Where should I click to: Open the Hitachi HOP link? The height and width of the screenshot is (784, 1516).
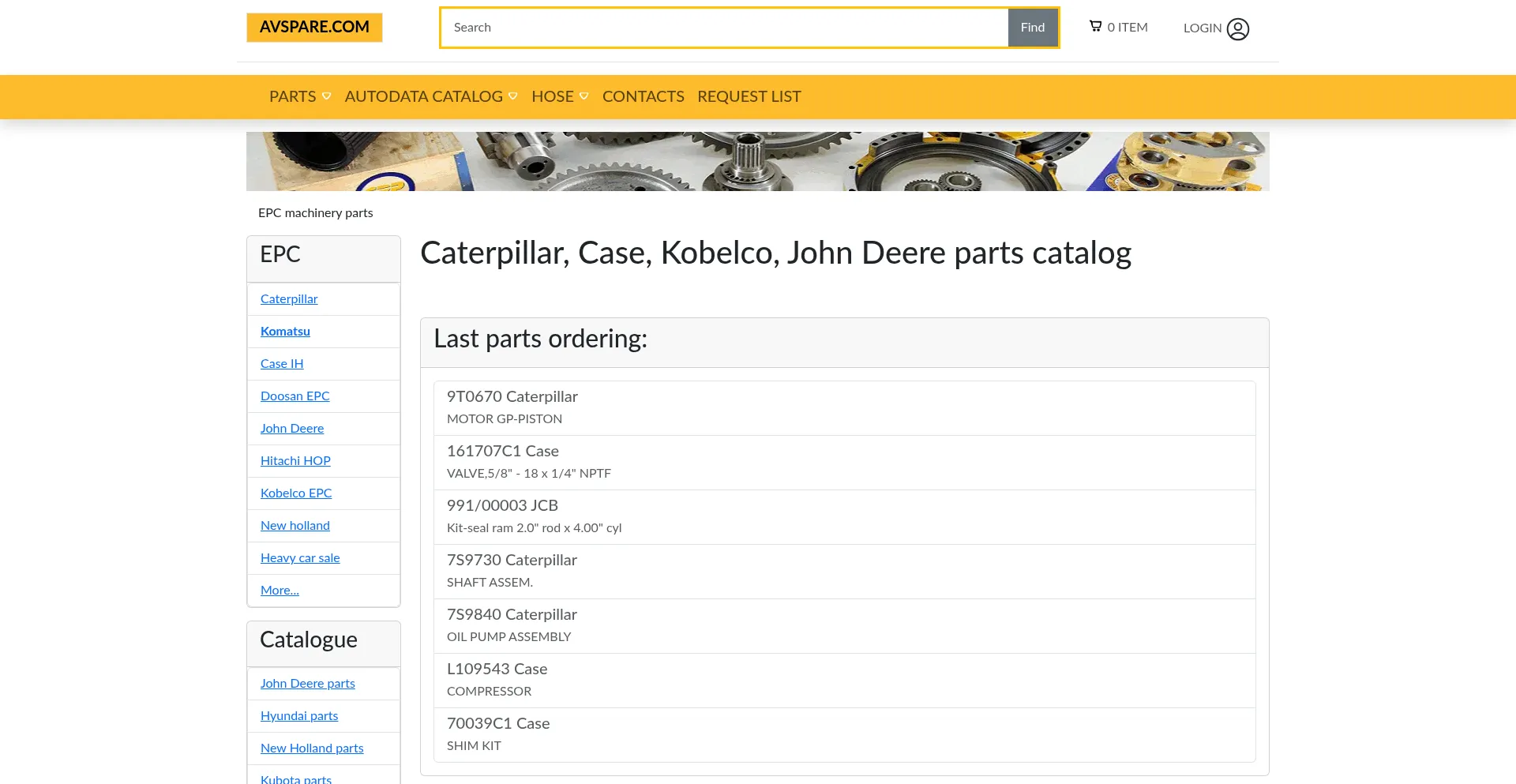295,461
